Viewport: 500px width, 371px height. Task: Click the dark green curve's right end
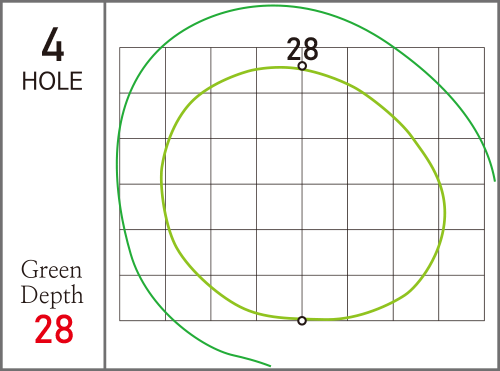tap(495, 180)
